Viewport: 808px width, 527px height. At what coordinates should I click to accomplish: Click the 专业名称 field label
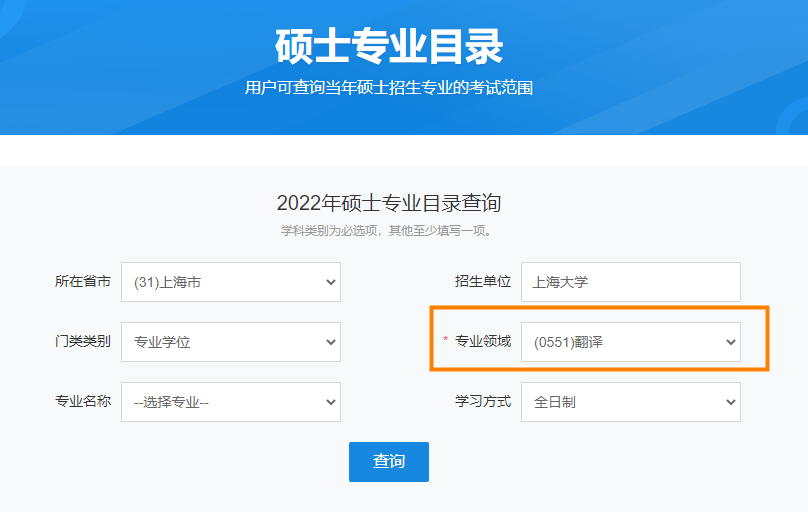pyautogui.click(x=83, y=402)
